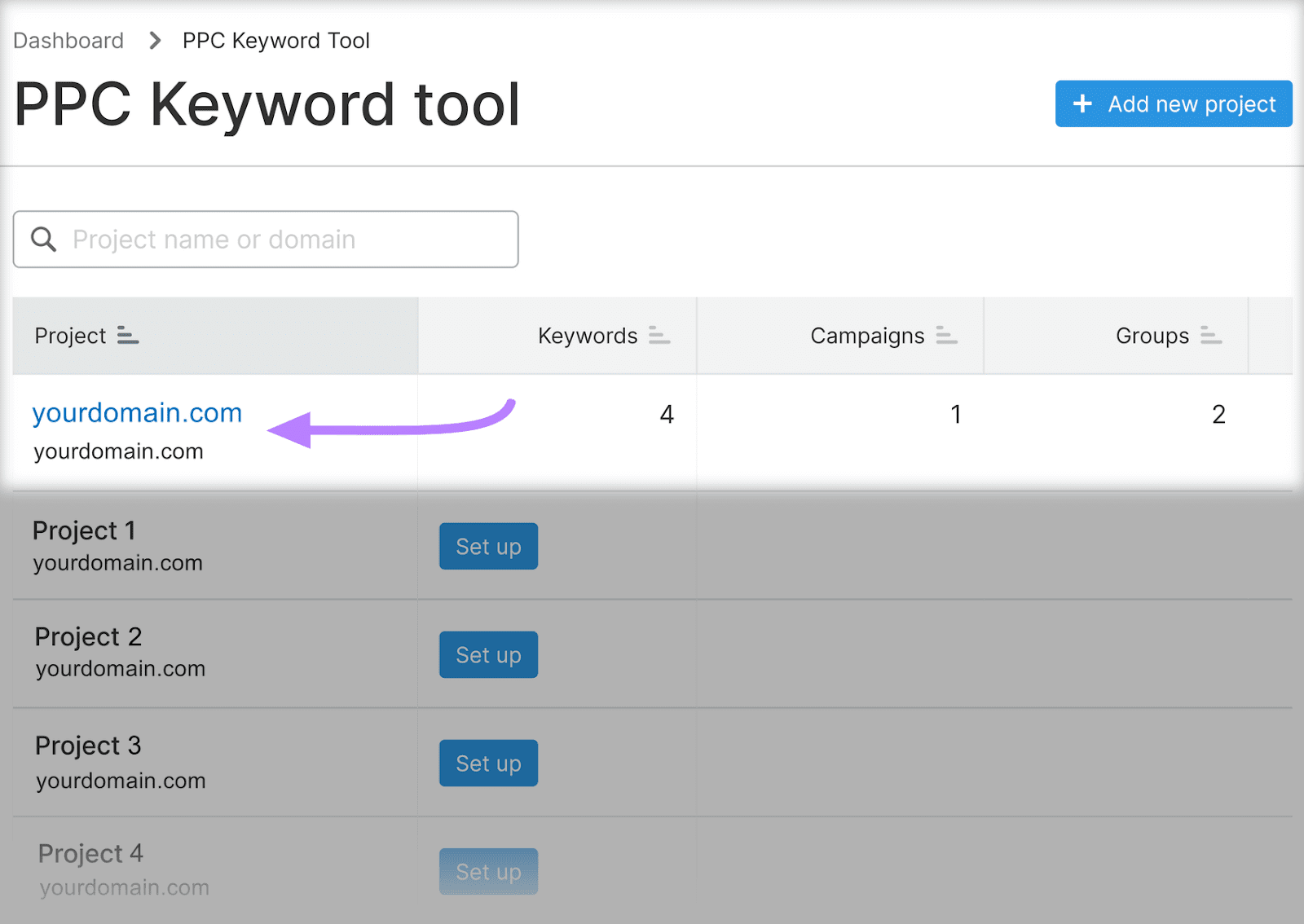Sort by the Keywords column icon
Image resolution: width=1304 pixels, height=924 pixels.
(x=659, y=336)
